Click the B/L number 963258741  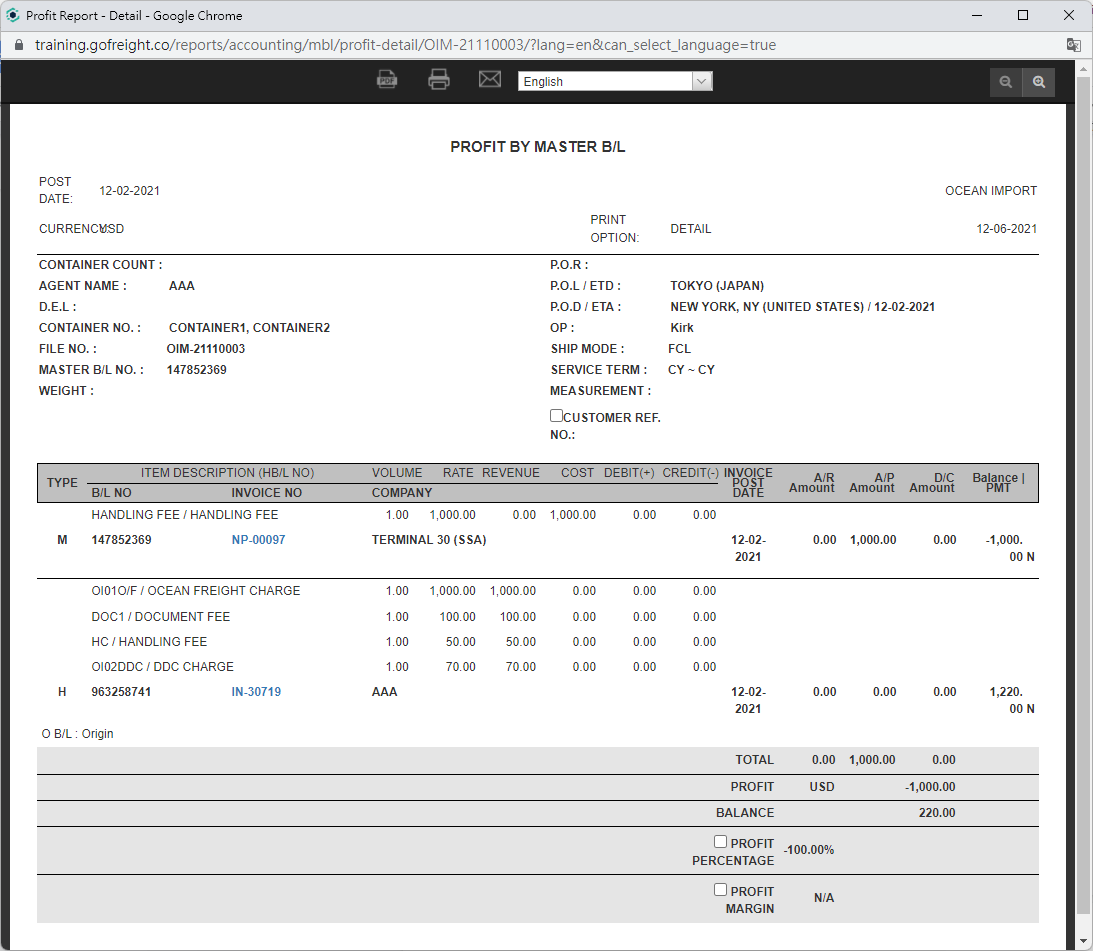(121, 692)
